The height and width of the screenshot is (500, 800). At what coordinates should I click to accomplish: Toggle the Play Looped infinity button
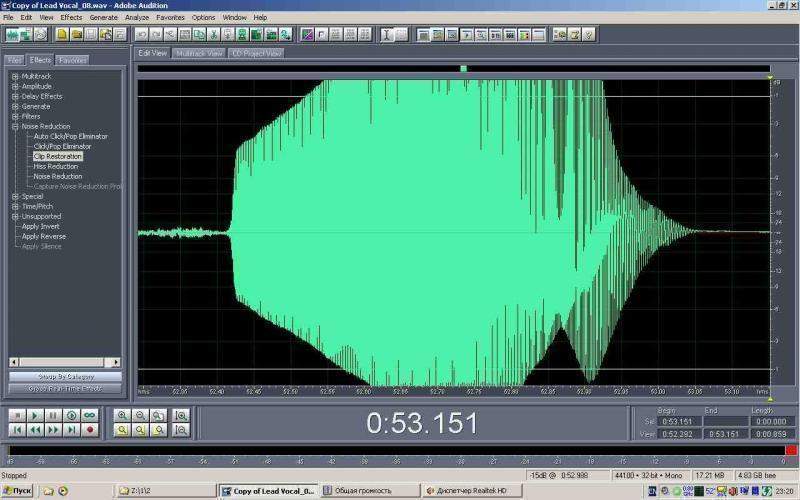tap(89, 415)
